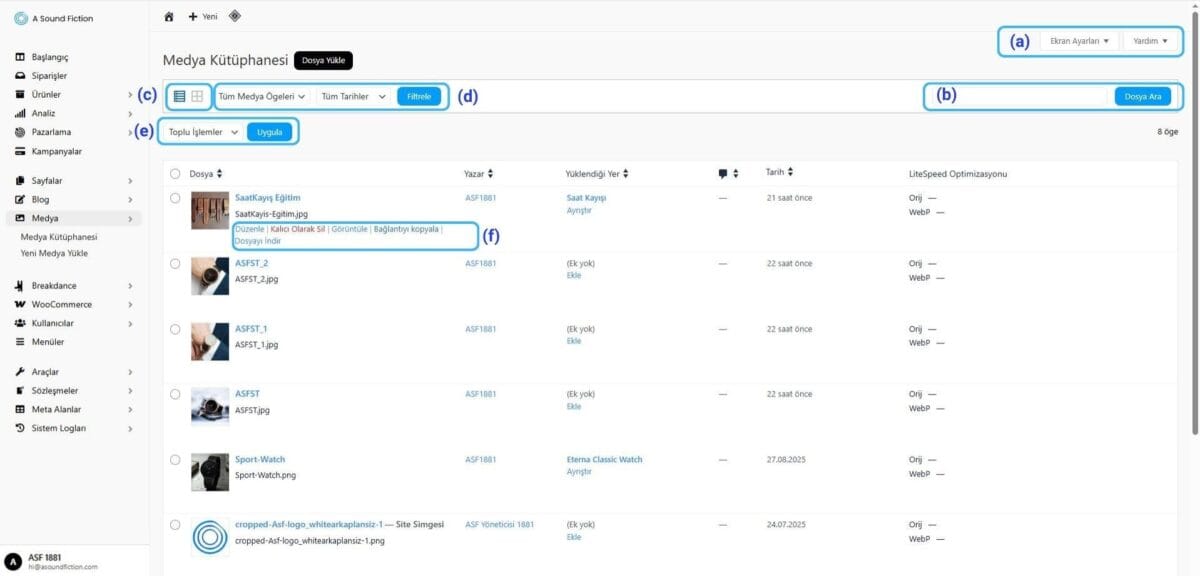
Task: Open the Siparişler menu in sidebar
Action: (49, 75)
